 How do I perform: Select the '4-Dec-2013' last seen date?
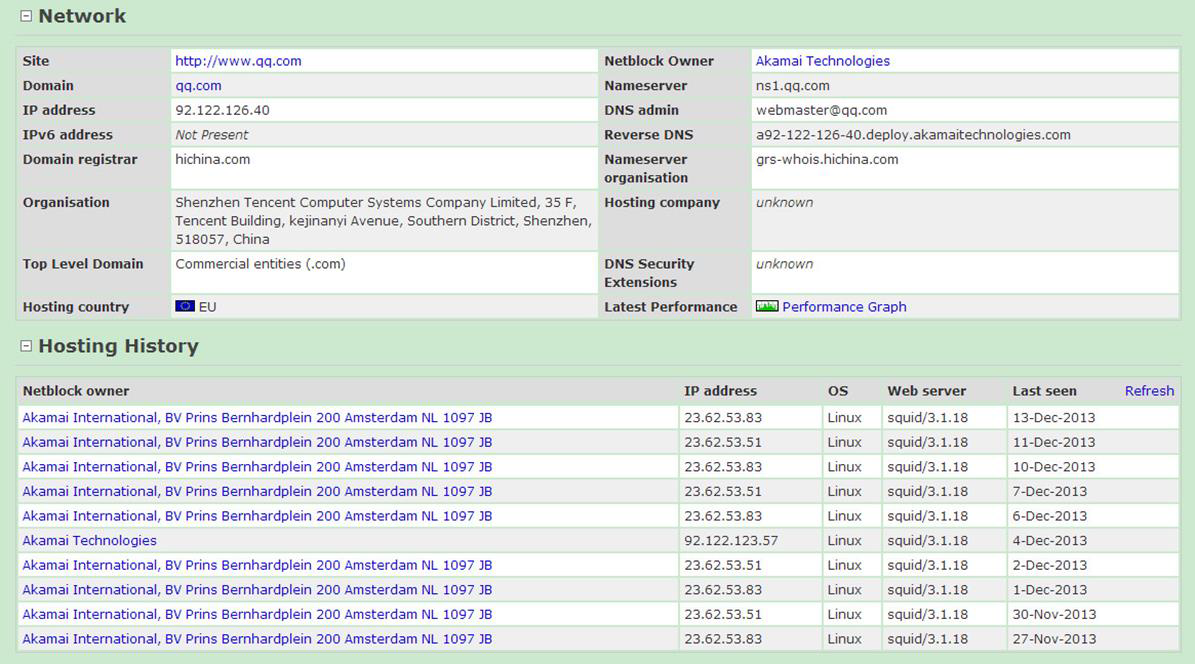pos(1050,541)
